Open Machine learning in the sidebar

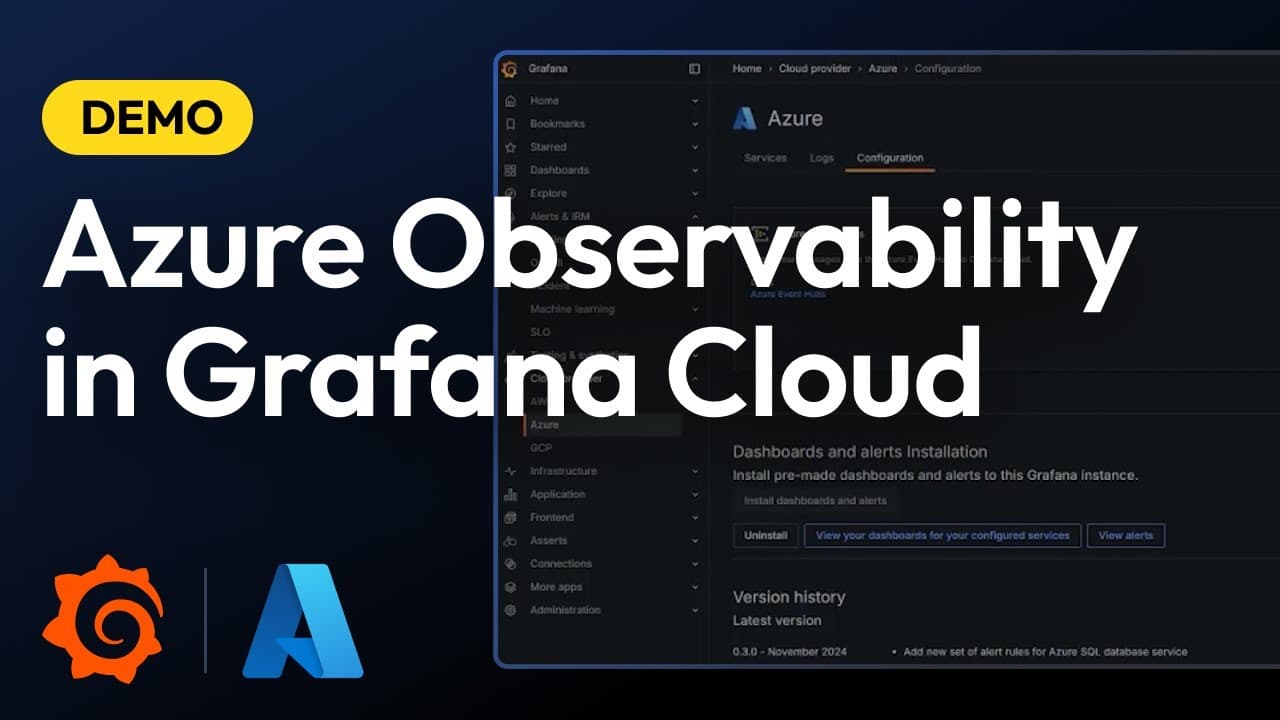(x=572, y=309)
